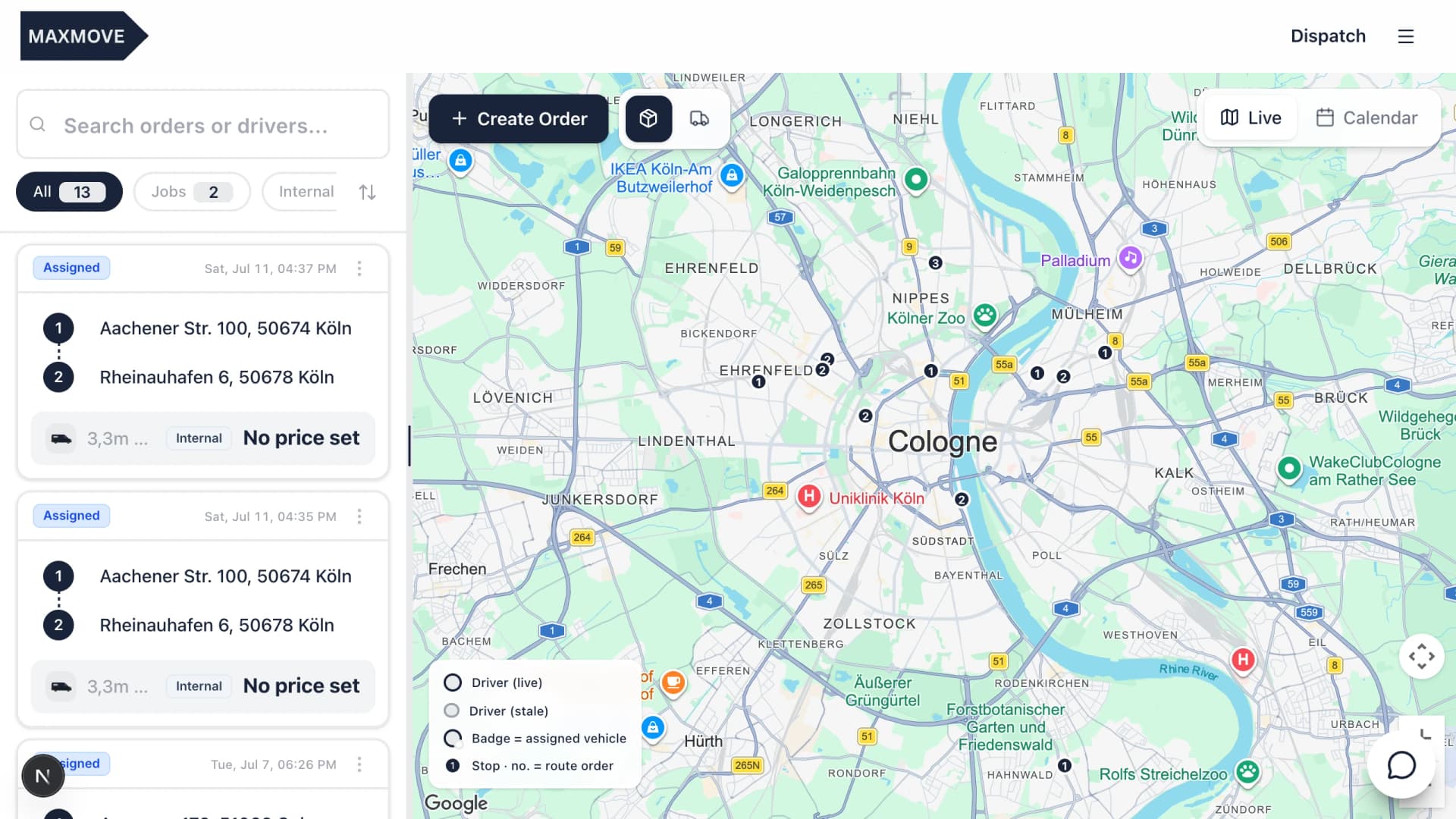Click Rheinauhafen 6 in second order card
1456x819 pixels.
[217, 626]
